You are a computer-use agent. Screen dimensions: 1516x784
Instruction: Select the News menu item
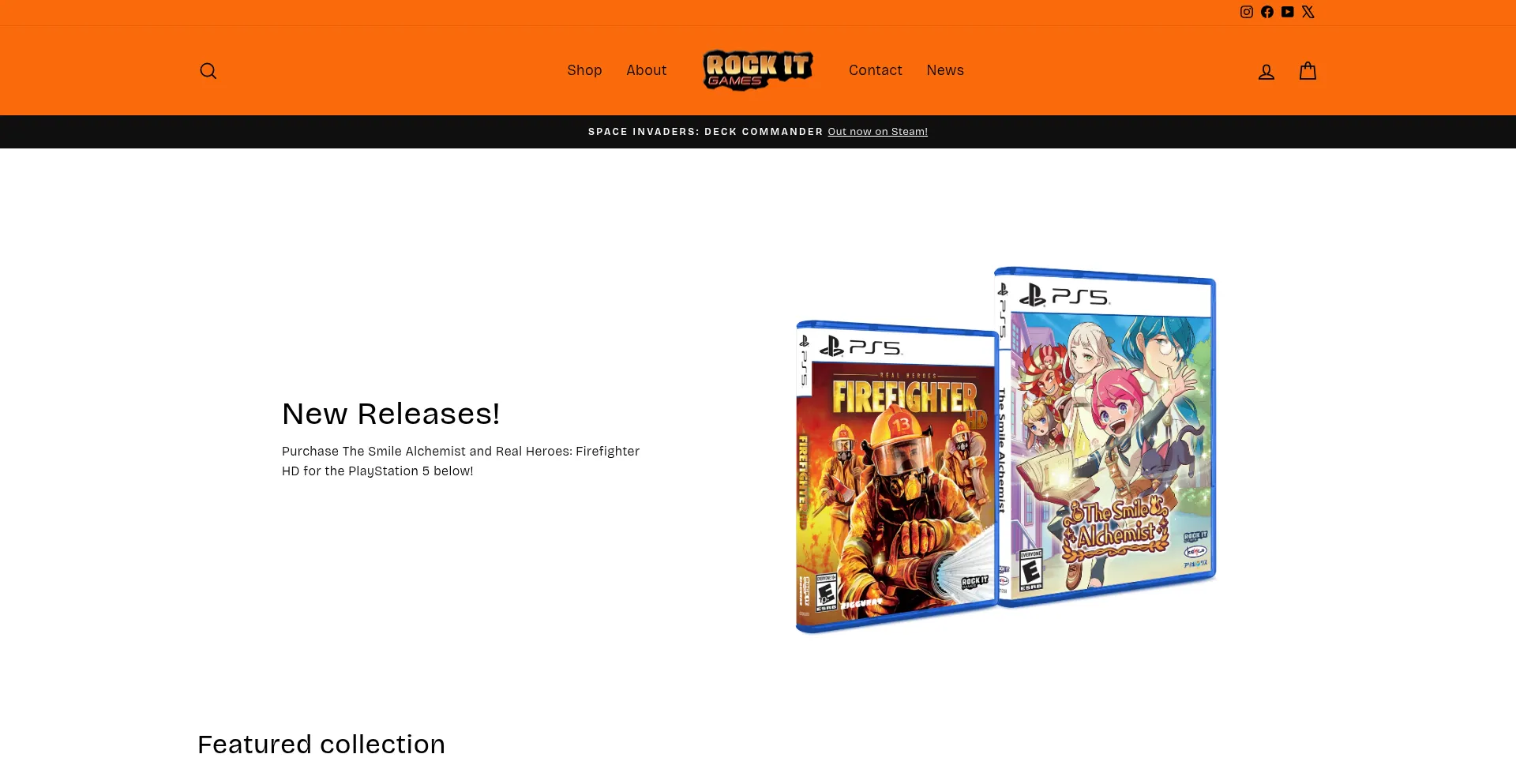click(x=945, y=70)
